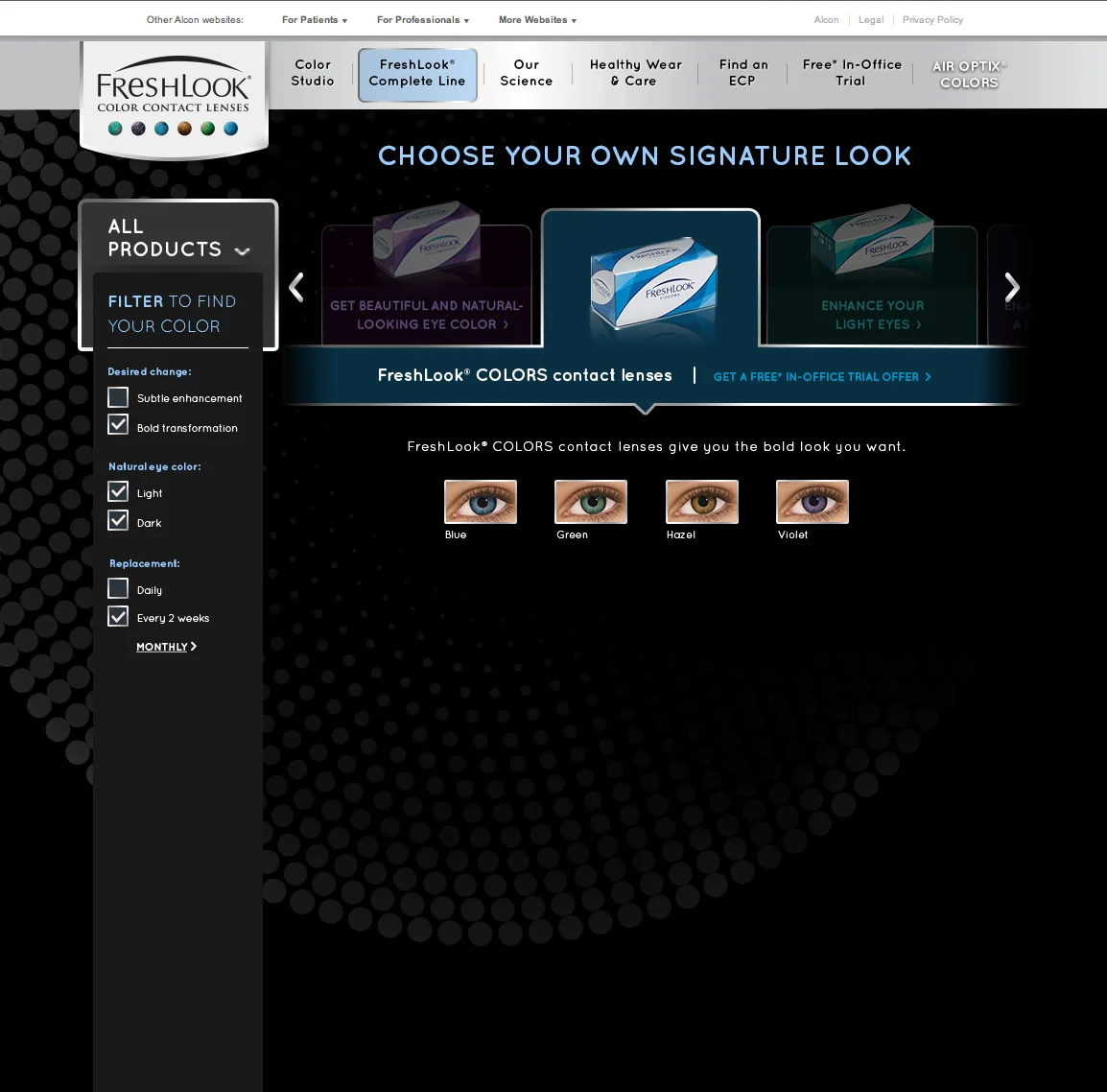The image size is (1107, 1092).
Task: Open the For Professionals dropdown
Action: coord(422,20)
